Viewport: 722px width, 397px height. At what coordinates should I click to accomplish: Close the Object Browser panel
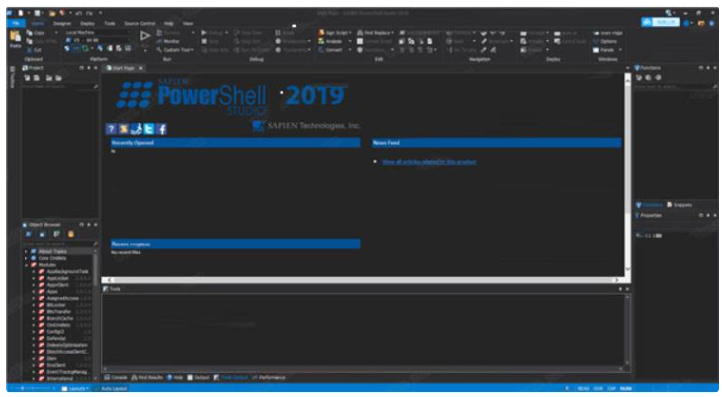[96, 225]
